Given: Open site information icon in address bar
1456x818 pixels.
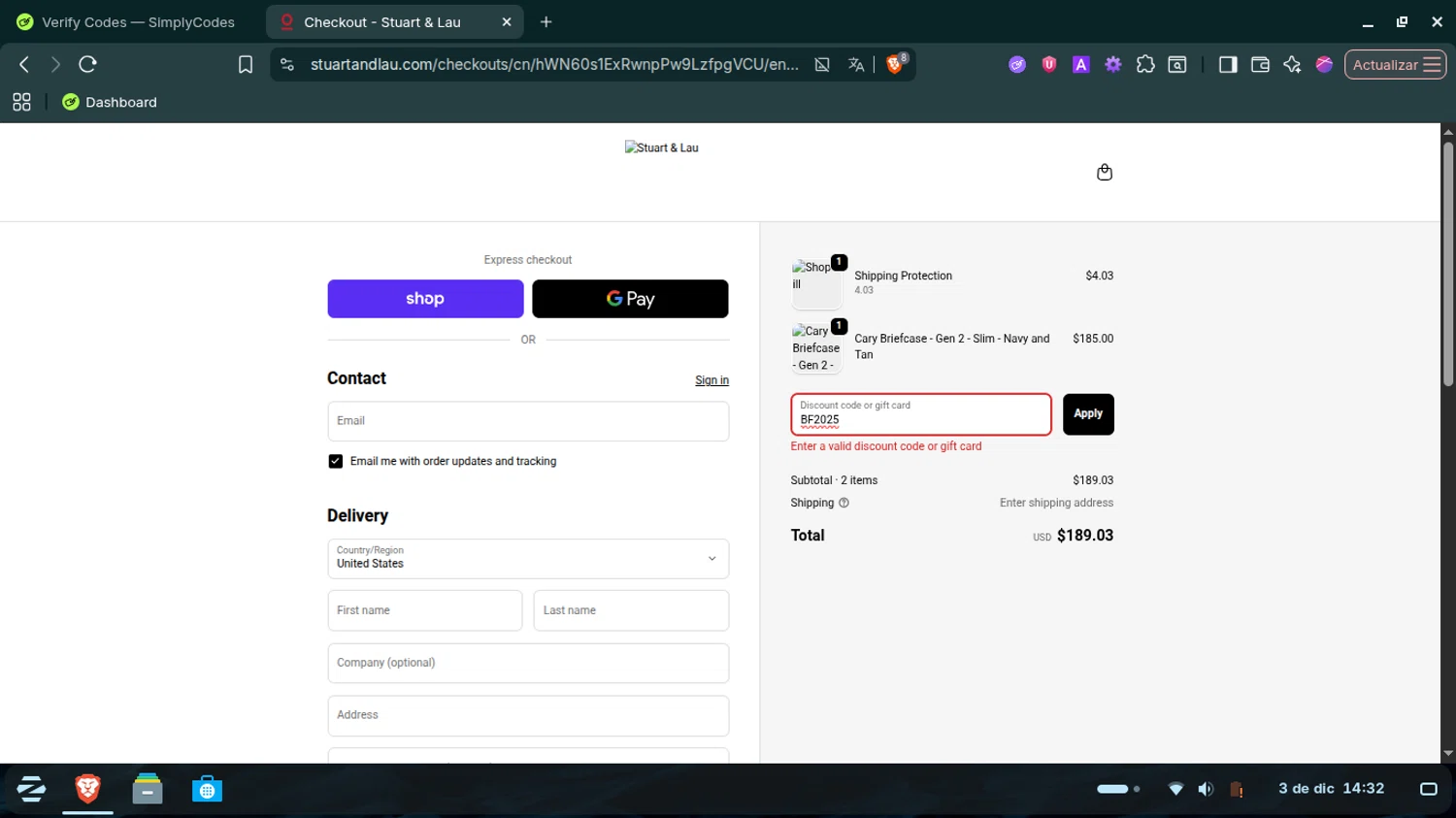Looking at the screenshot, I should pyautogui.click(x=286, y=64).
